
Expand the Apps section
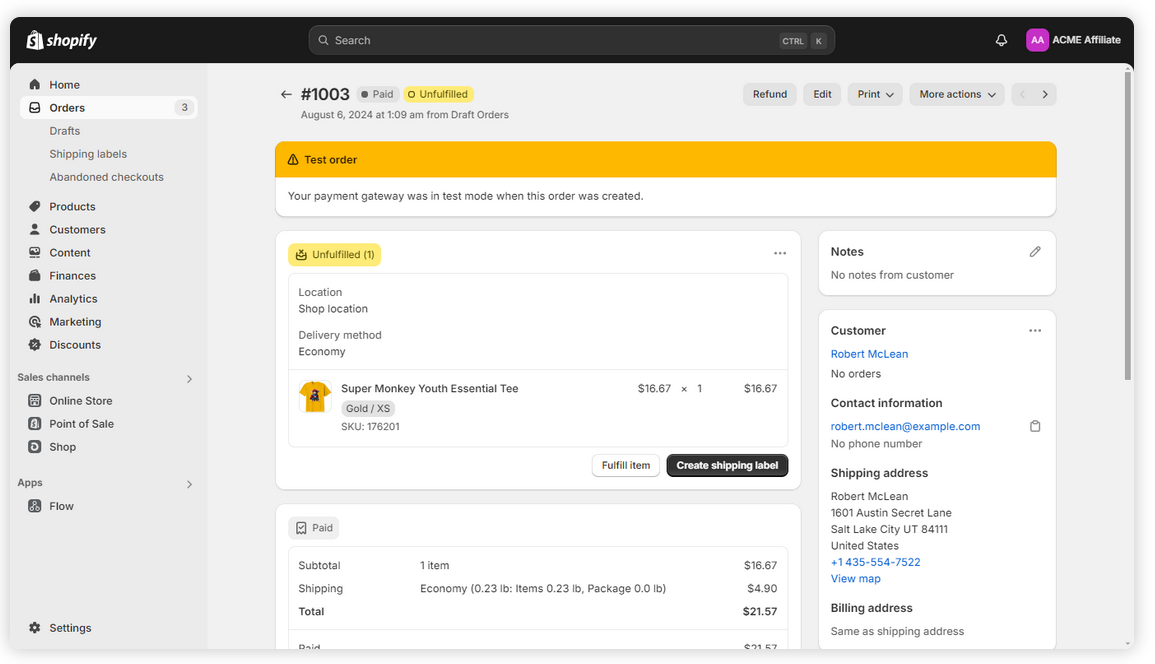[x=189, y=484]
